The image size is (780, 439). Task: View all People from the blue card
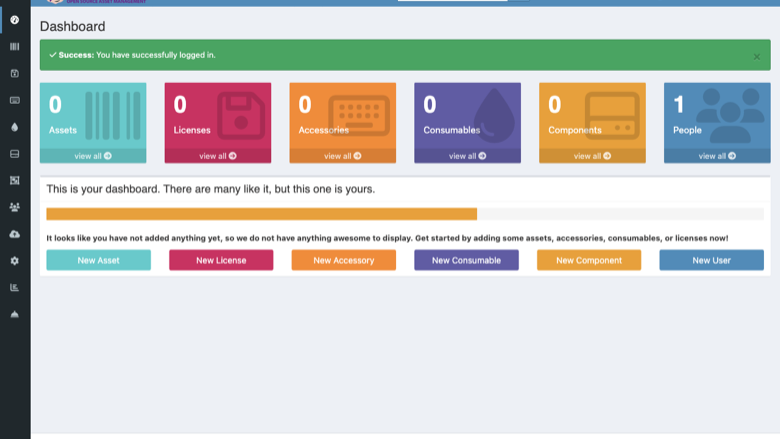(x=717, y=156)
